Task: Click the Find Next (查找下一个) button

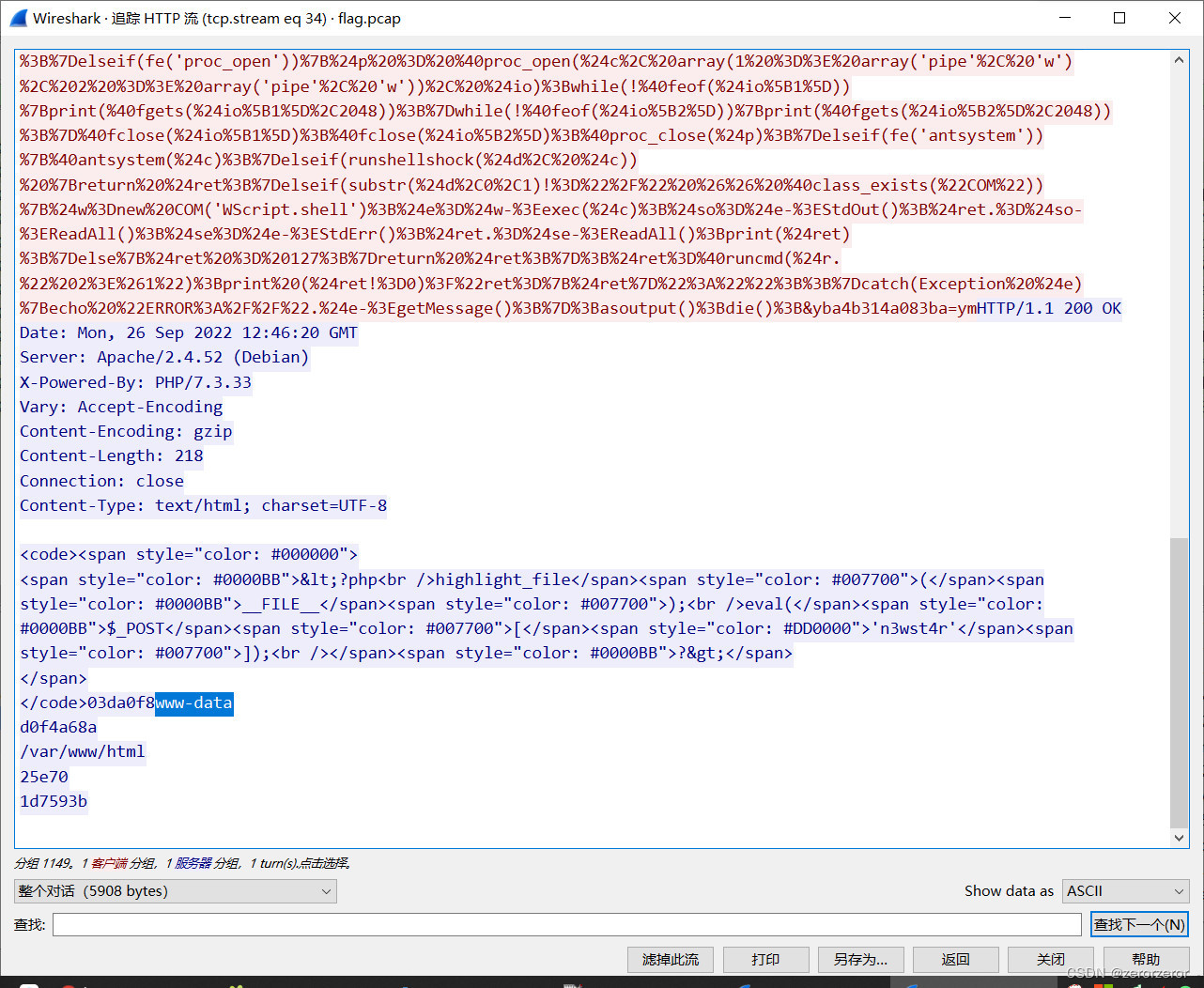Action: coord(1139,925)
